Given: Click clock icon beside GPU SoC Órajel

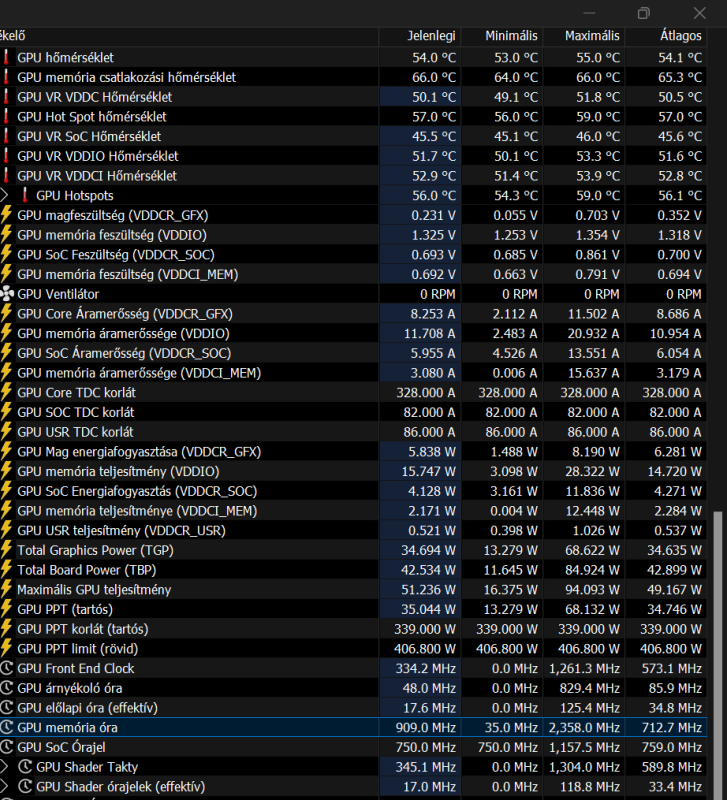Looking at the screenshot, I should coord(6,747).
